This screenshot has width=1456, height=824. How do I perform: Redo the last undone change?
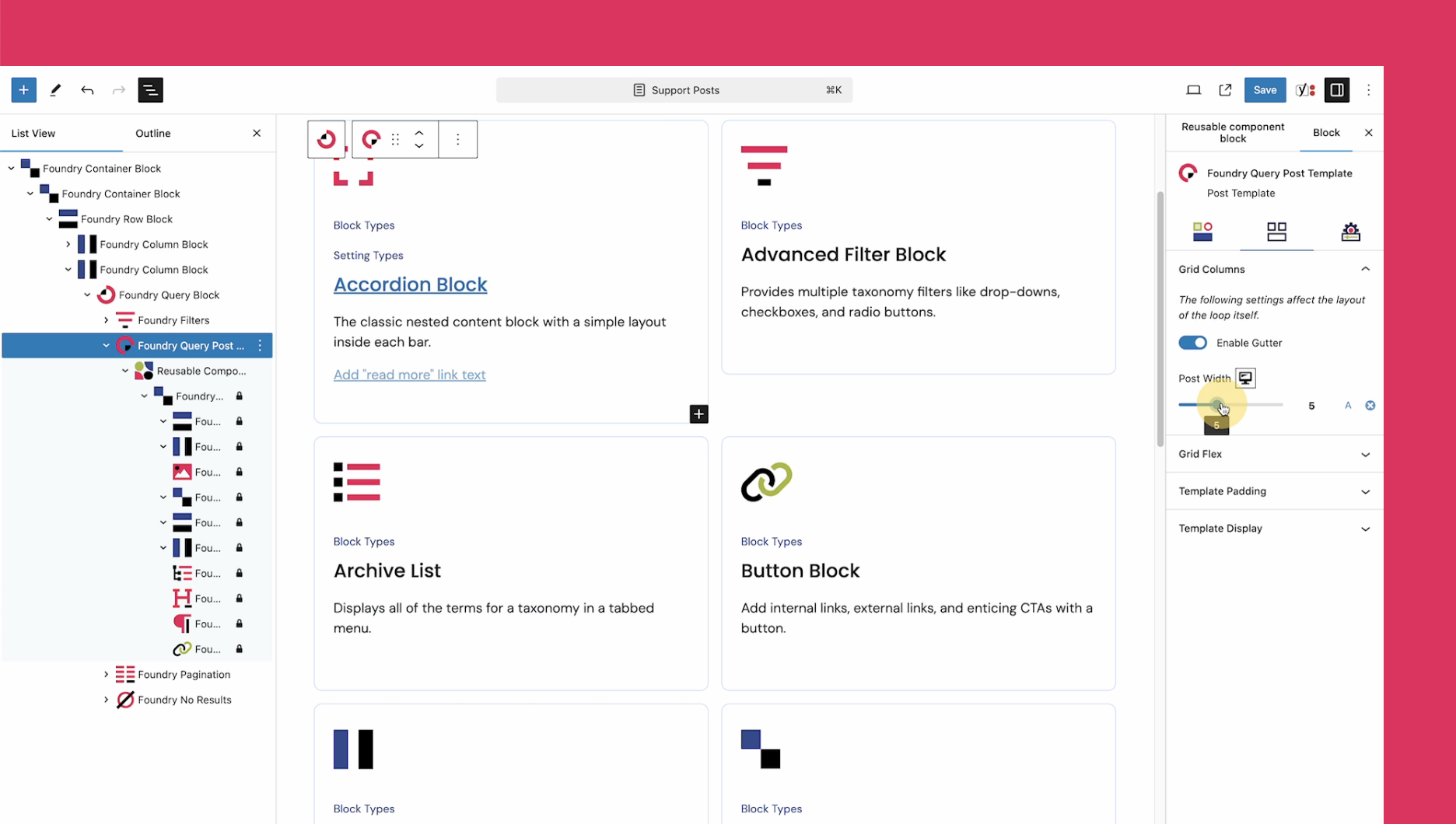(118, 90)
